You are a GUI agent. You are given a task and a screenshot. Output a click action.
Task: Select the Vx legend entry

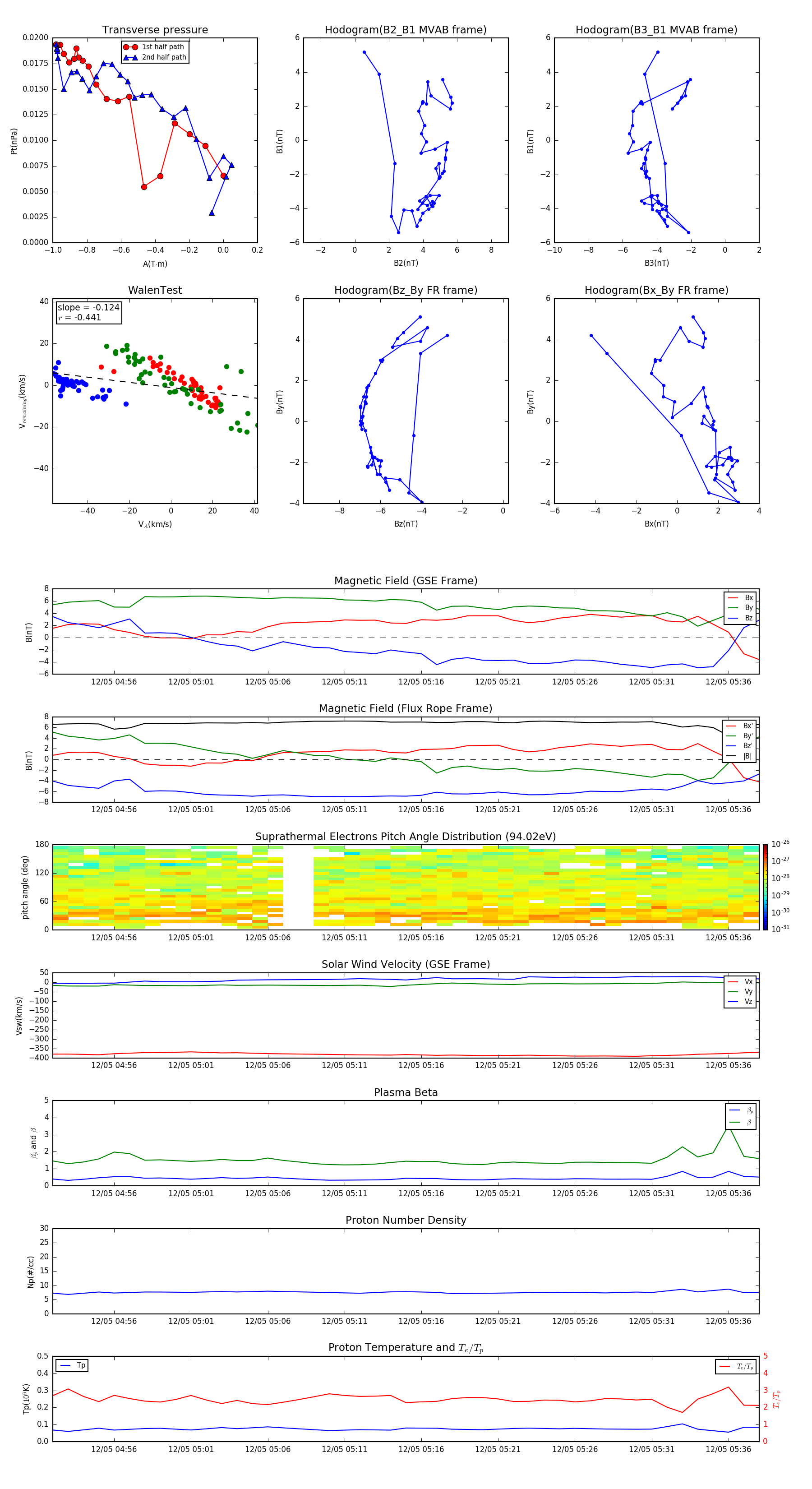(740, 981)
